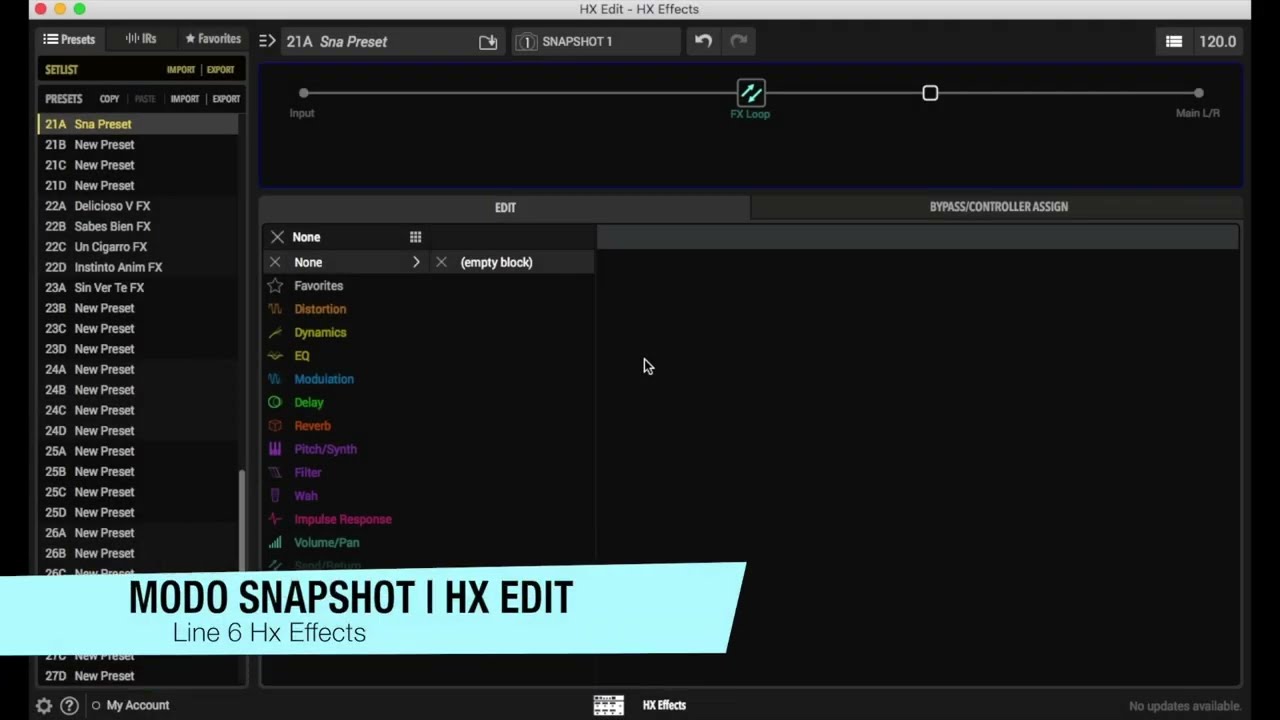Collapse the preset sidebar with arrow icon
The height and width of the screenshot is (720, 1280).
267,41
